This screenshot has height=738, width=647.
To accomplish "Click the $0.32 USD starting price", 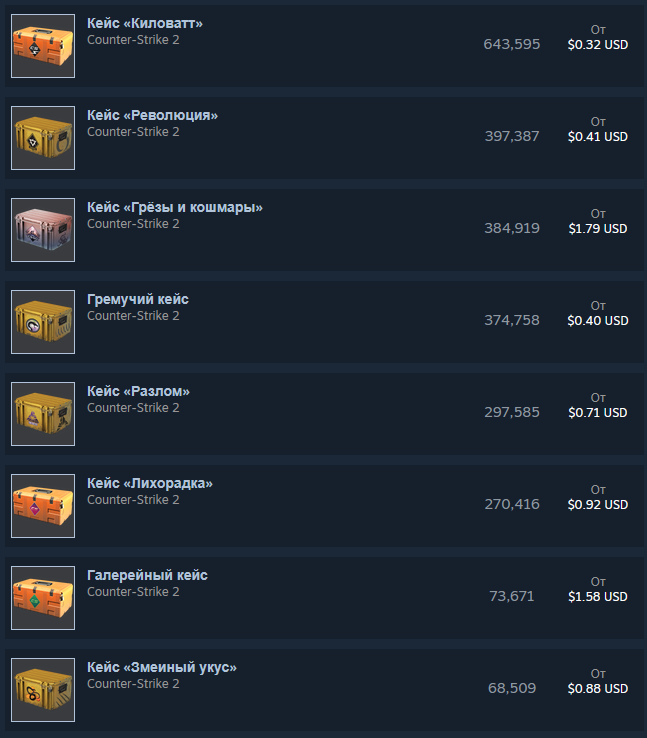I will pyautogui.click(x=598, y=45).
